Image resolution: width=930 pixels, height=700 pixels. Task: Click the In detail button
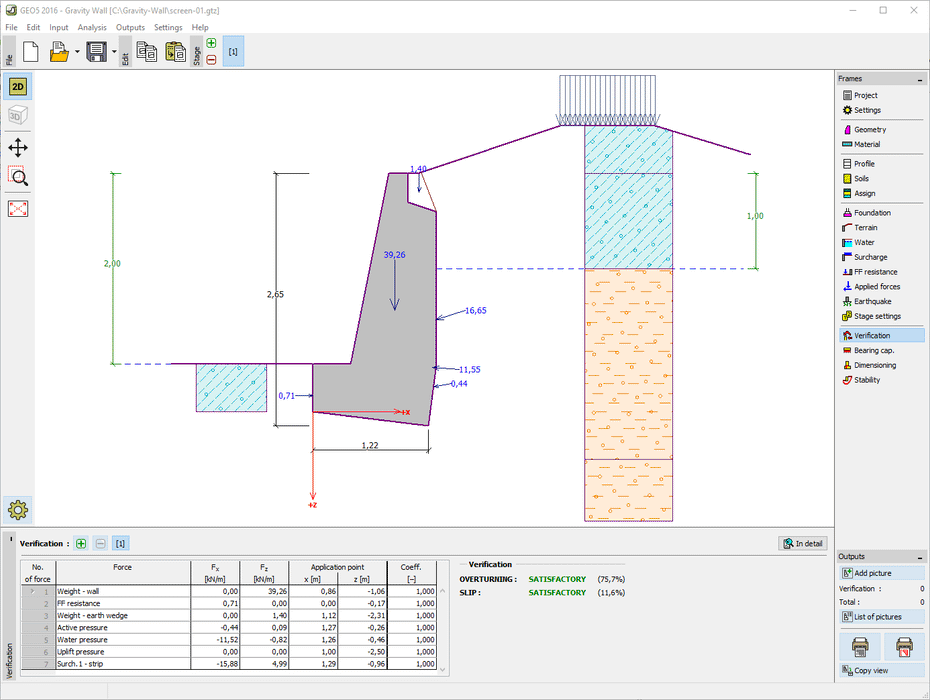[x=803, y=543]
